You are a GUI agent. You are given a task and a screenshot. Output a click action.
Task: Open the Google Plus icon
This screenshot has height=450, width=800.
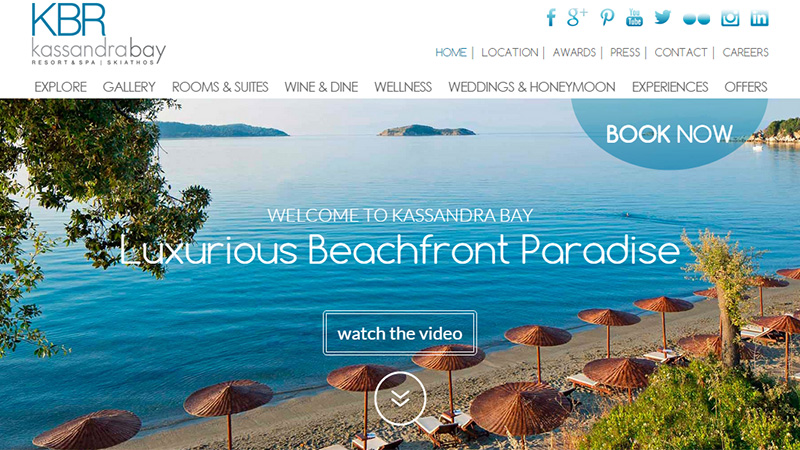tap(577, 18)
